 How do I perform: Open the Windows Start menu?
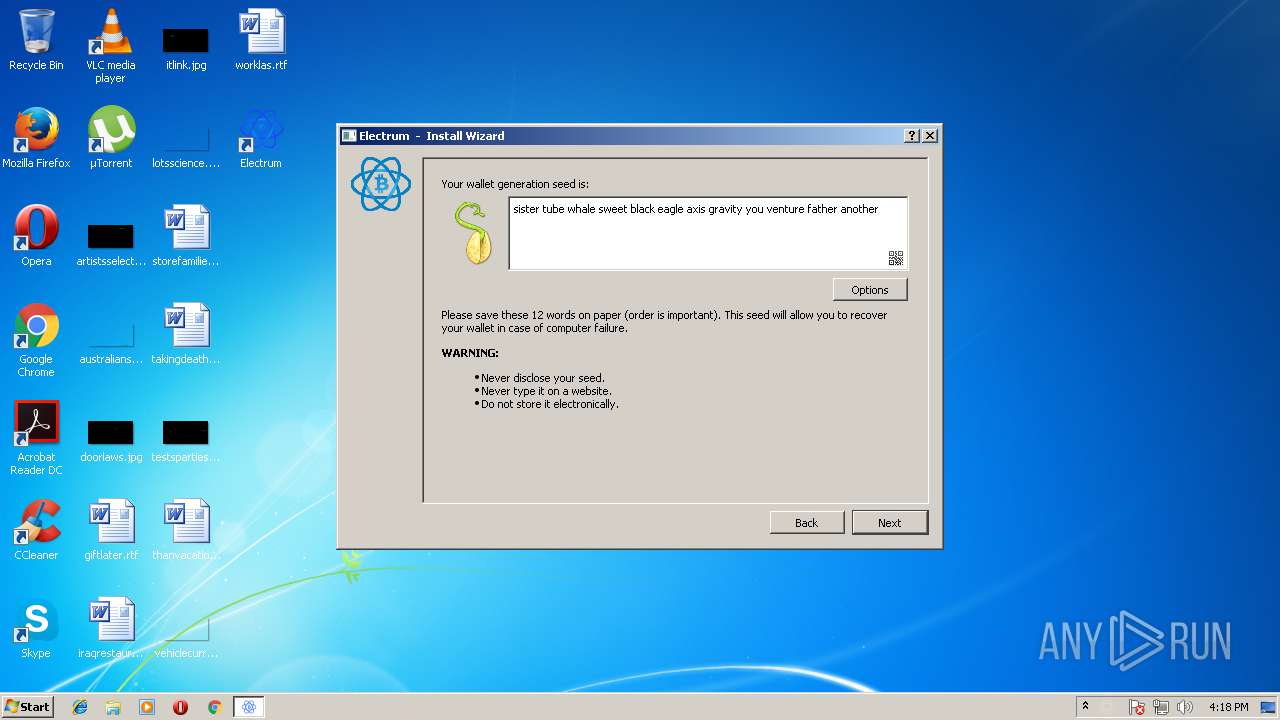pos(27,706)
